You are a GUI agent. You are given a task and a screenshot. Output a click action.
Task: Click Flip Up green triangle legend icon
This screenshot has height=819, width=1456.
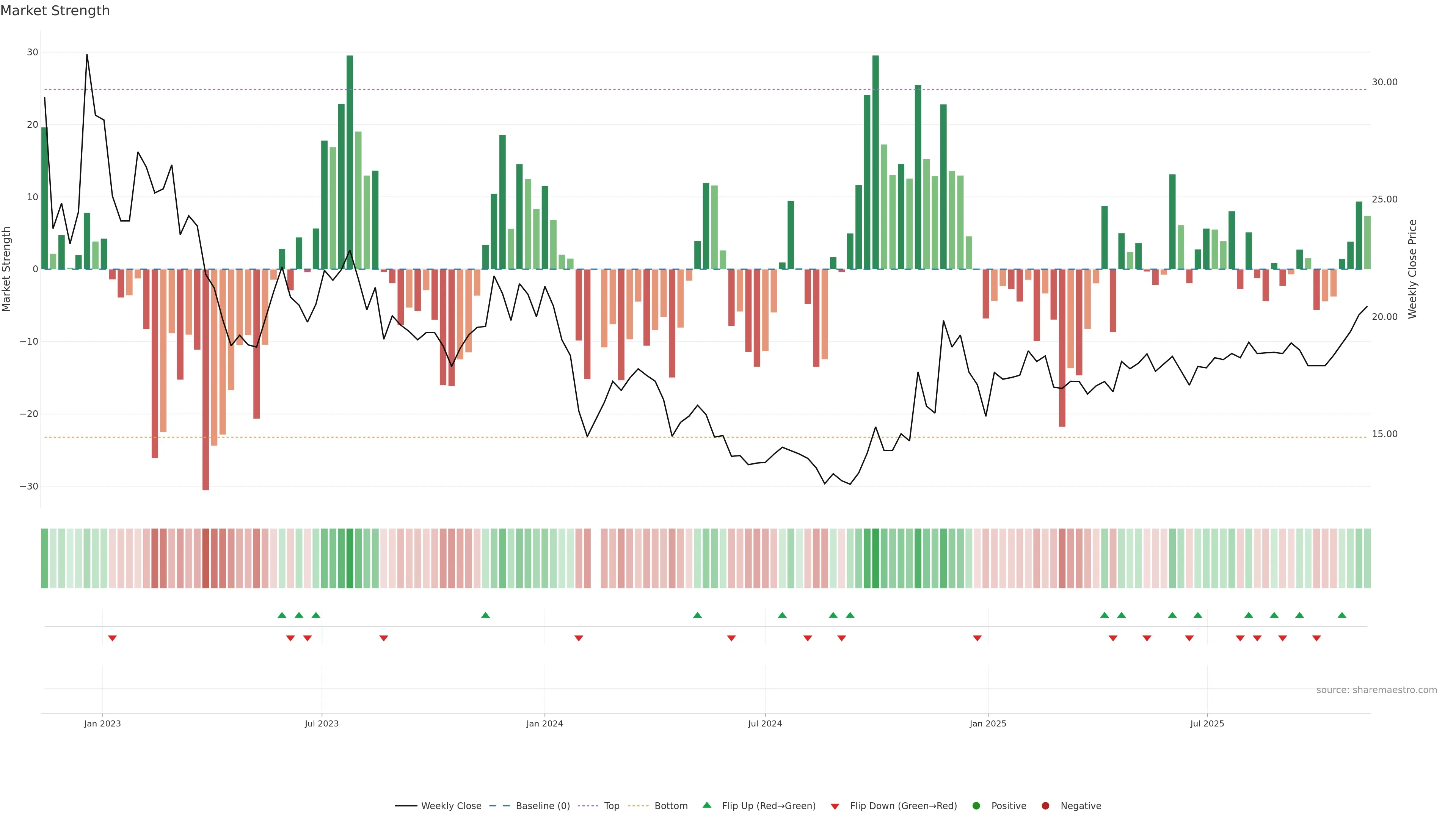706,805
